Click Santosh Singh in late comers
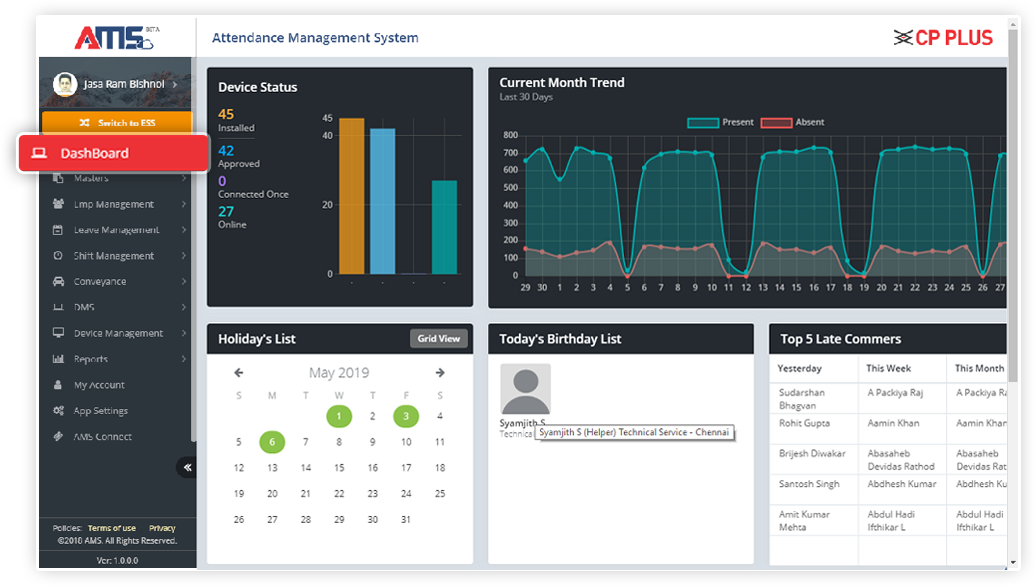This screenshot has width=1036, height=586. [809, 484]
